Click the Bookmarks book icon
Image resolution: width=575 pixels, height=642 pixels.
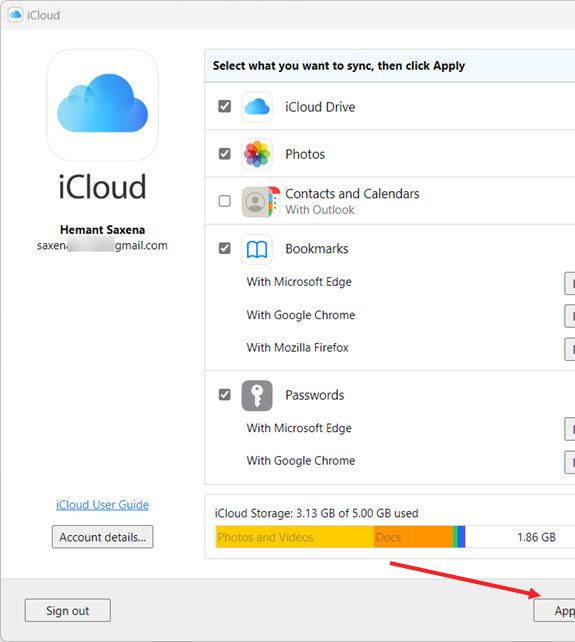[x=257, y=249]
